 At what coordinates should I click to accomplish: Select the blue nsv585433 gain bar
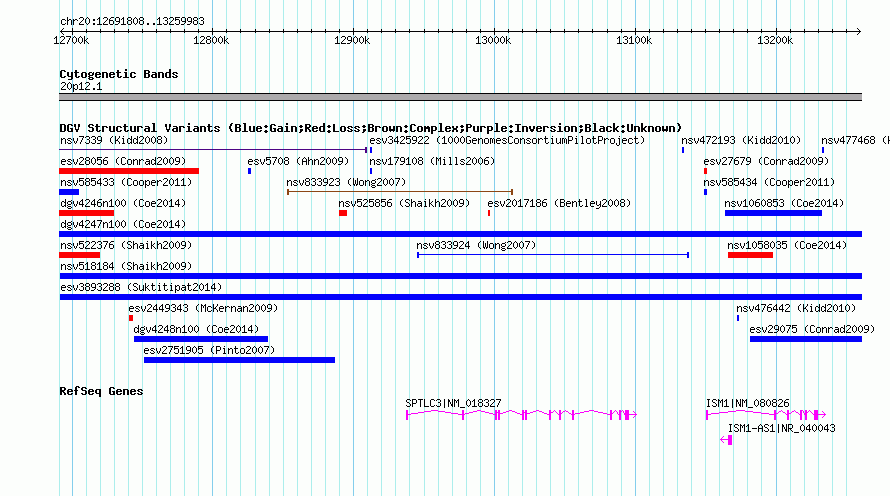[69, 192]
